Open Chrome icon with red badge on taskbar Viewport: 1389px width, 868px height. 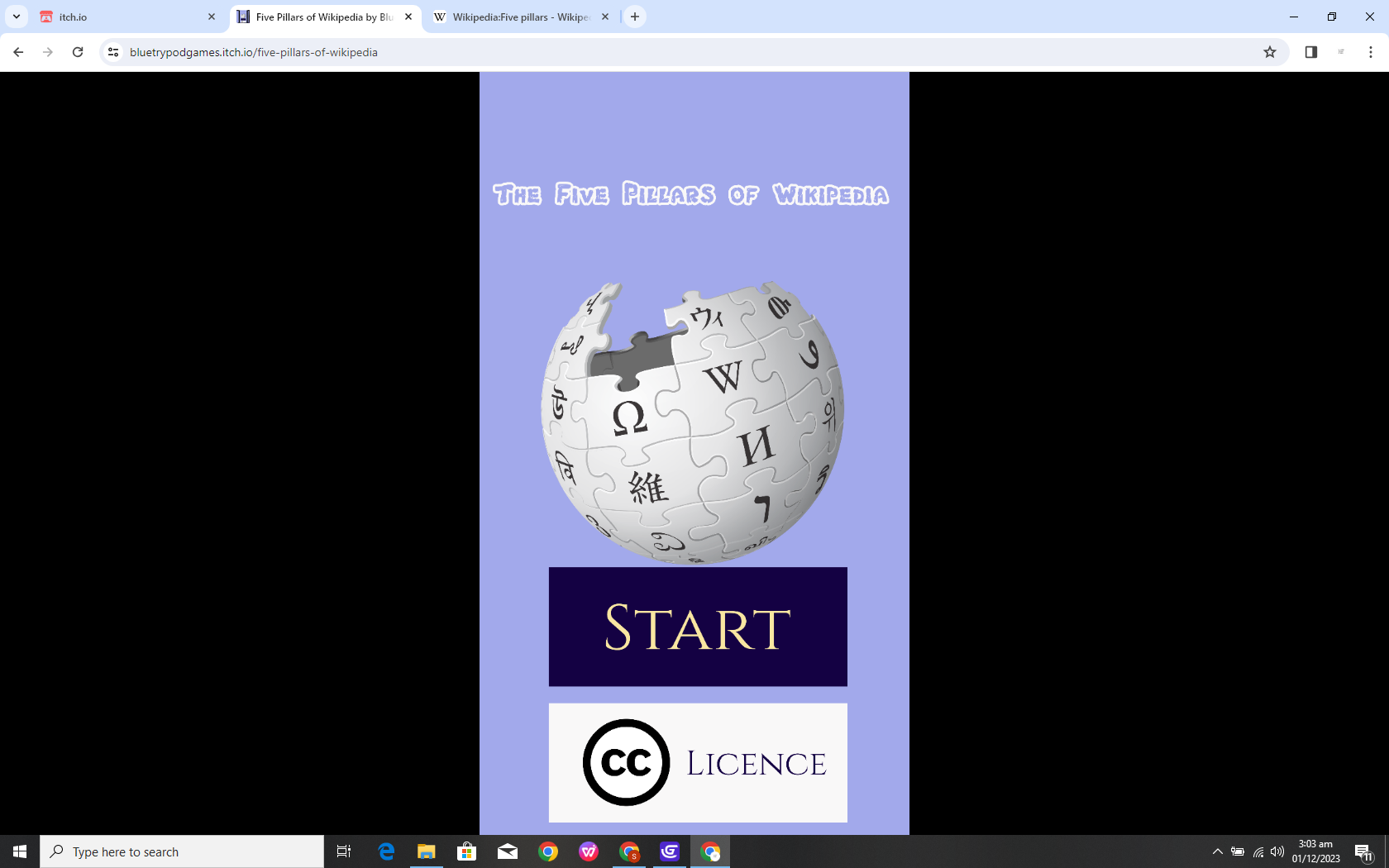pyautogui.click(x=629, y=851)
